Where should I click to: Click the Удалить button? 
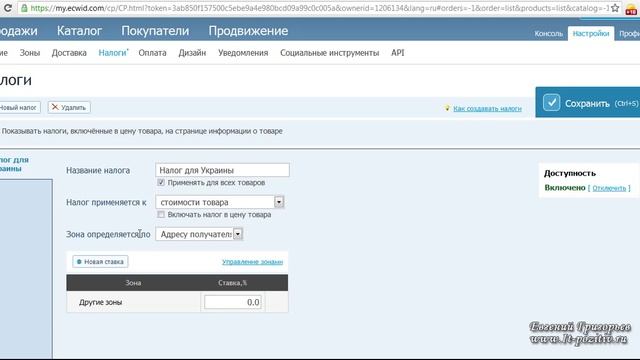pos(69,107)
